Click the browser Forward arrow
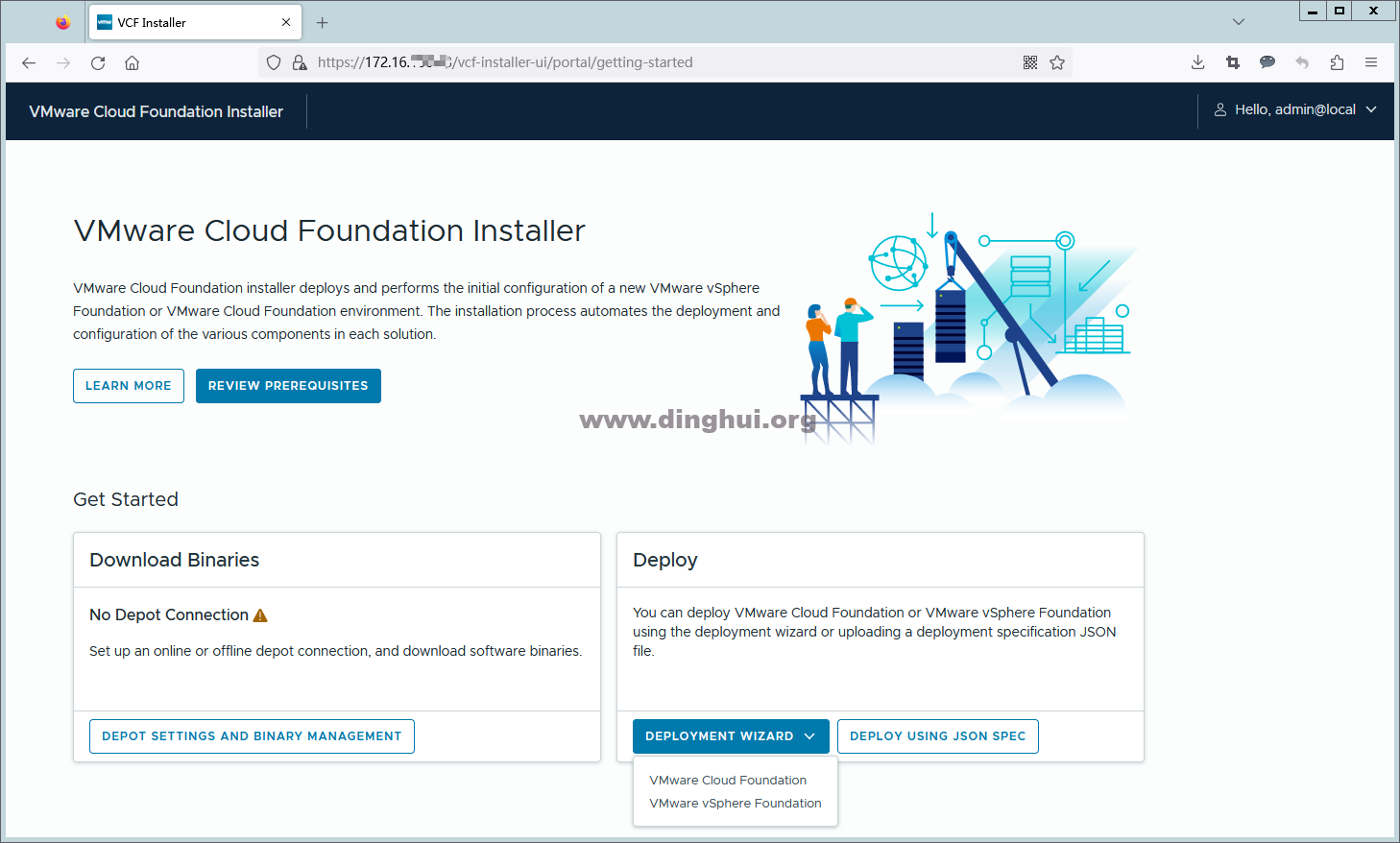Screen dimensions: 1400x843 click(63, 63)
